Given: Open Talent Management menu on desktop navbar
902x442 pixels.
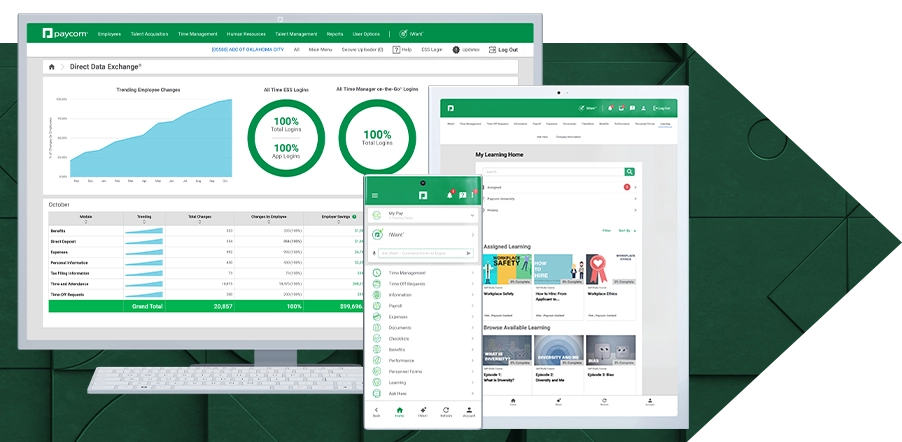Looking at the screenshot, I should [296, 34].
